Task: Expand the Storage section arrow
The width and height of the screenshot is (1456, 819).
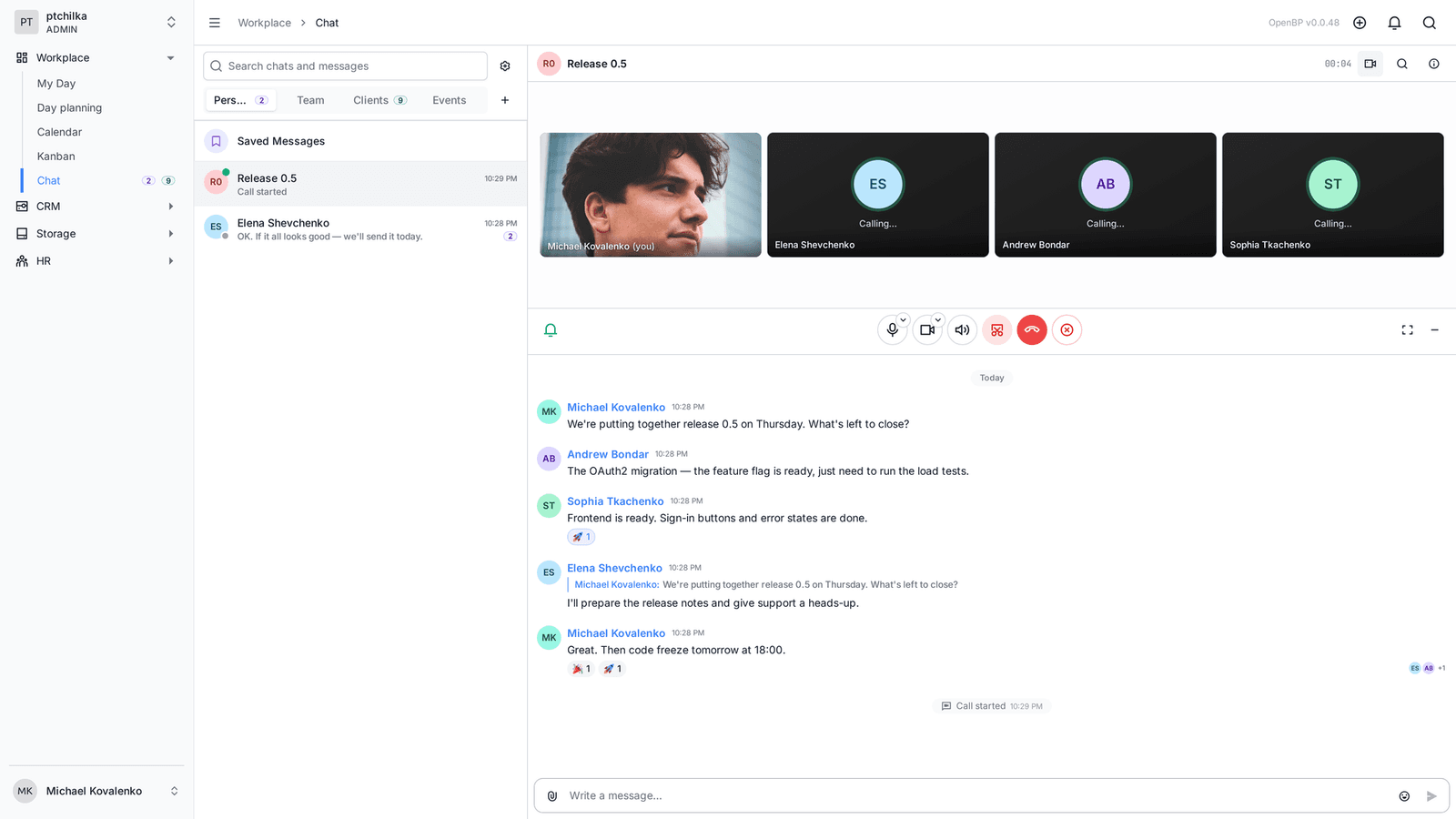Action: coord(170,234)
